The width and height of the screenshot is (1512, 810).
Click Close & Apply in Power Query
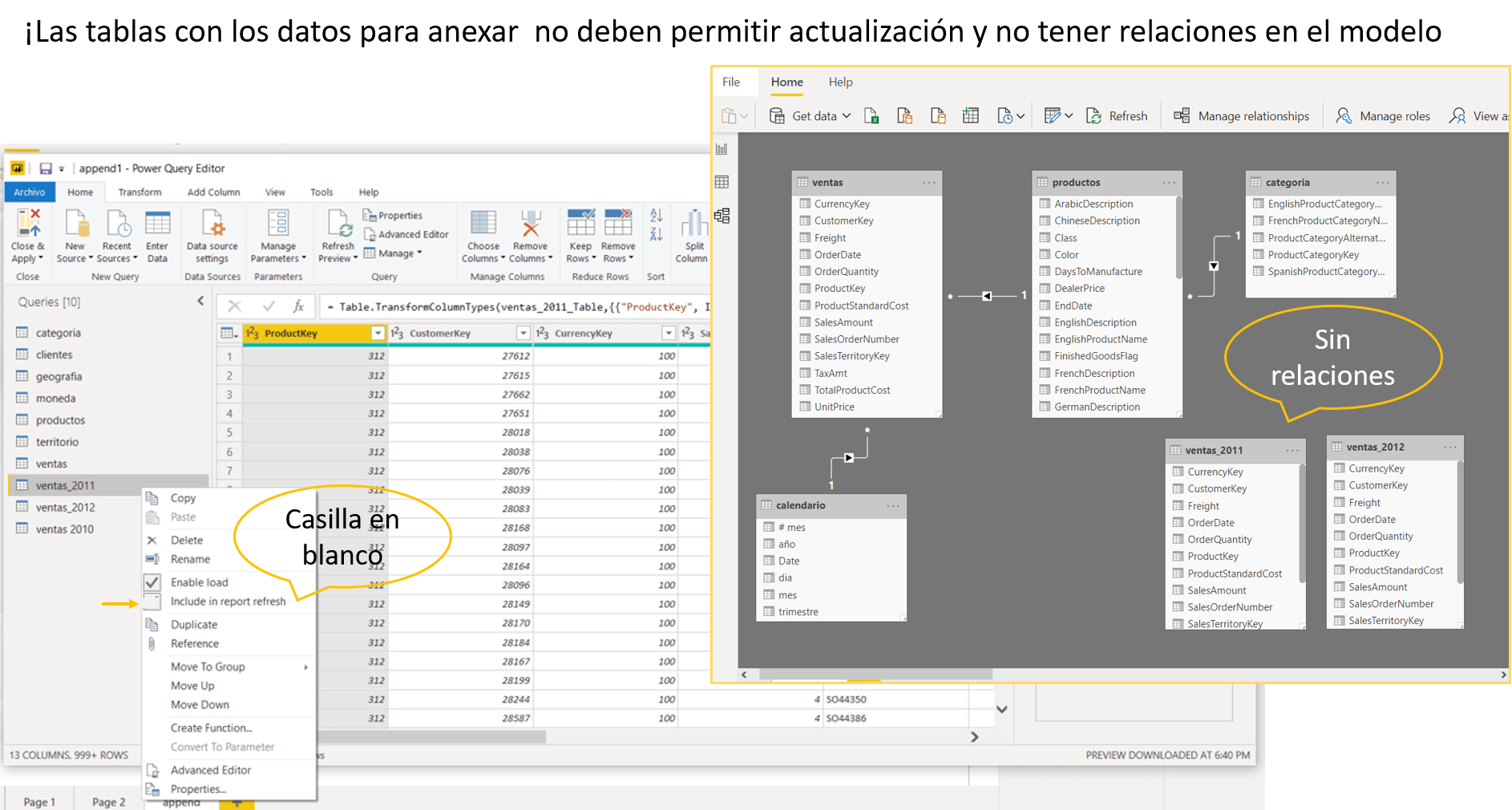pos(27,237)
